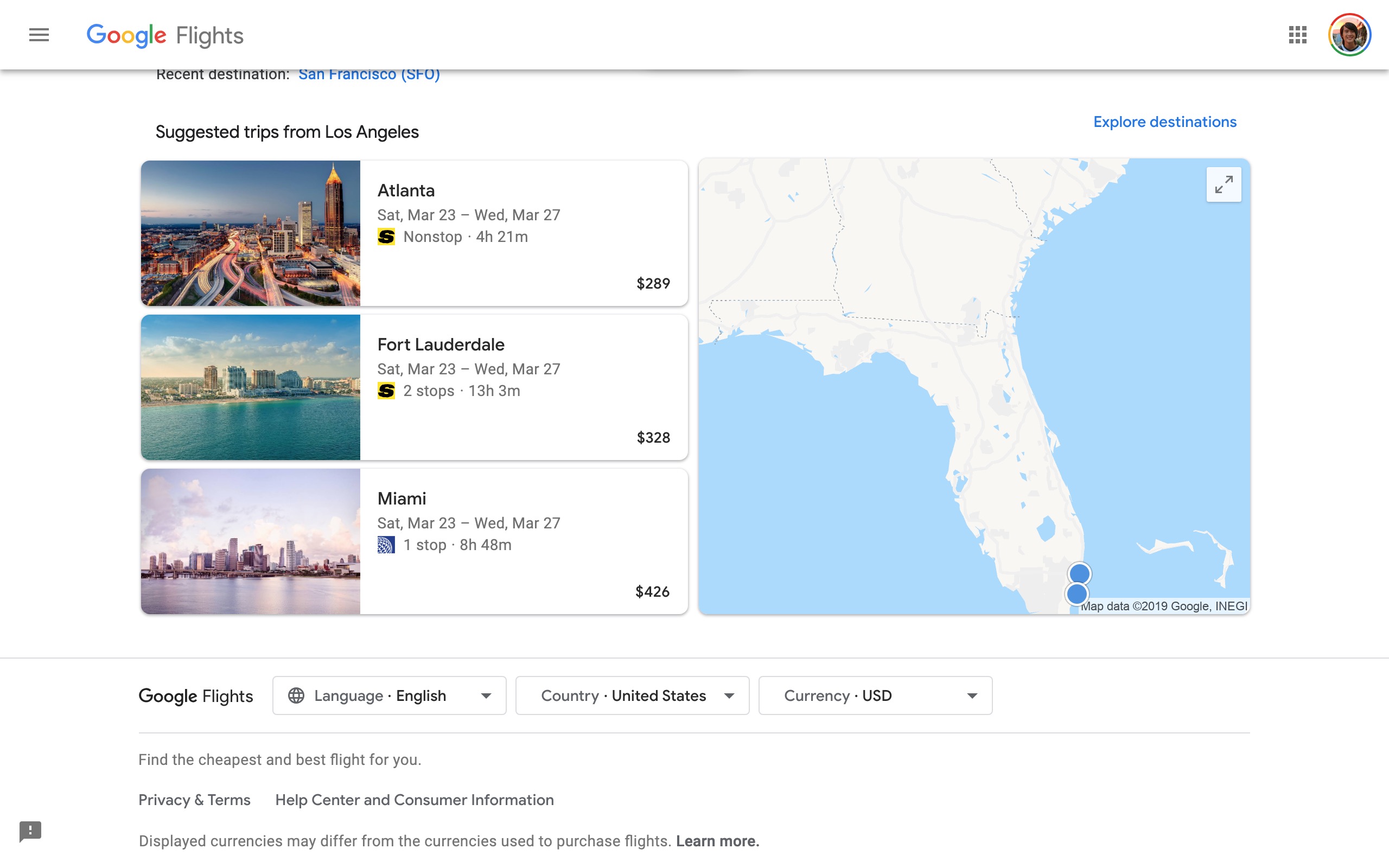Click the Explore destinations link

click(1164, 122)
